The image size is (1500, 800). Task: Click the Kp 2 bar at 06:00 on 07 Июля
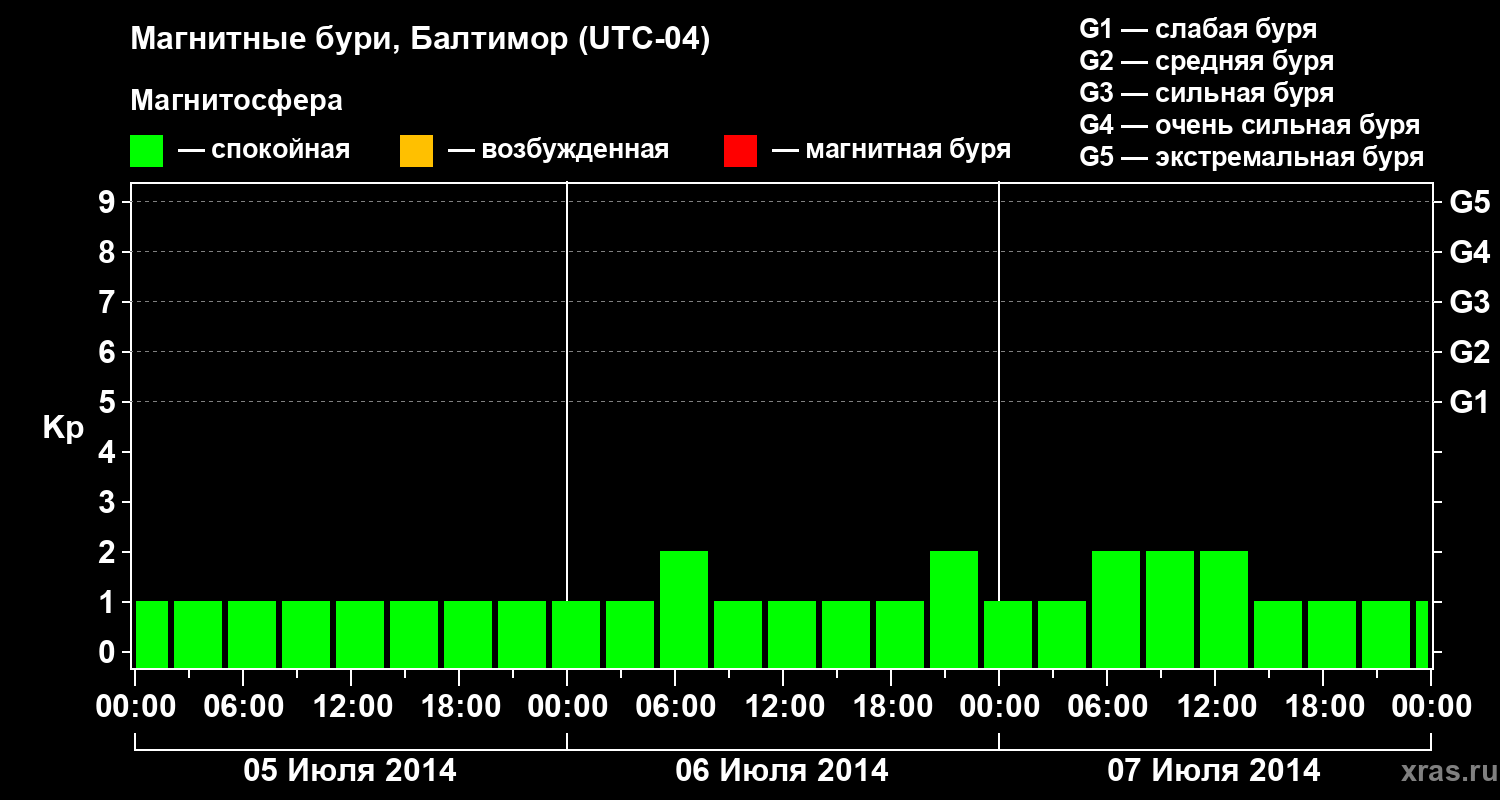coord(1116,609)
